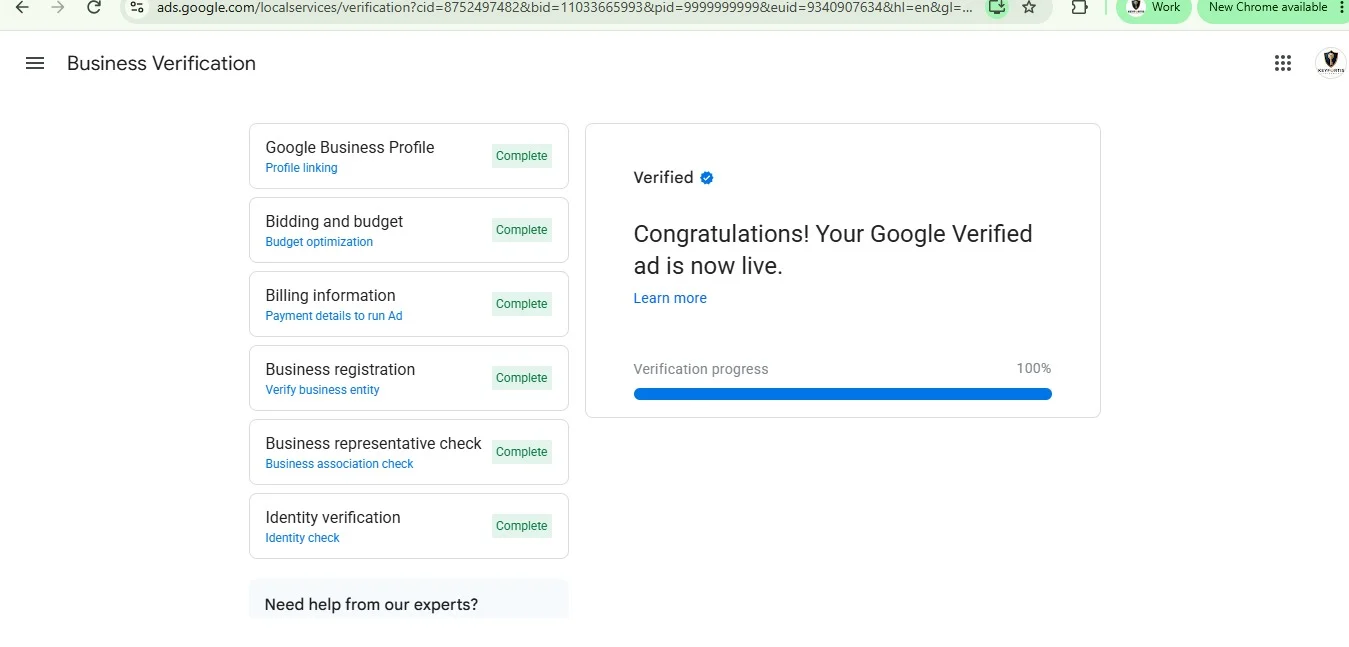Click the 100% progress value

pos(1034,369)
